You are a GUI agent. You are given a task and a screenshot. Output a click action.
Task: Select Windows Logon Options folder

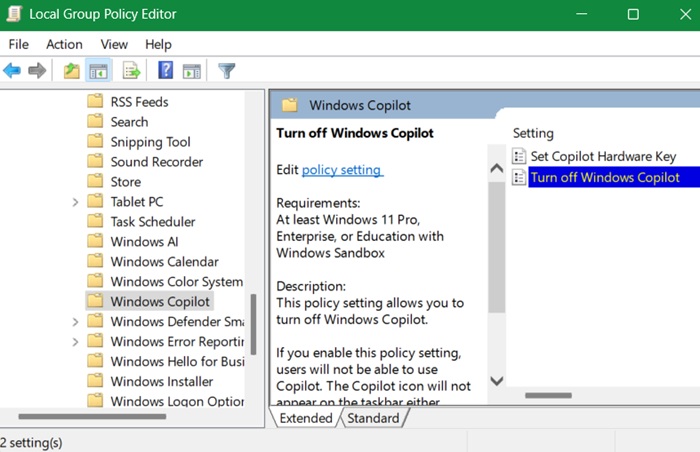[x=177, y=401]
